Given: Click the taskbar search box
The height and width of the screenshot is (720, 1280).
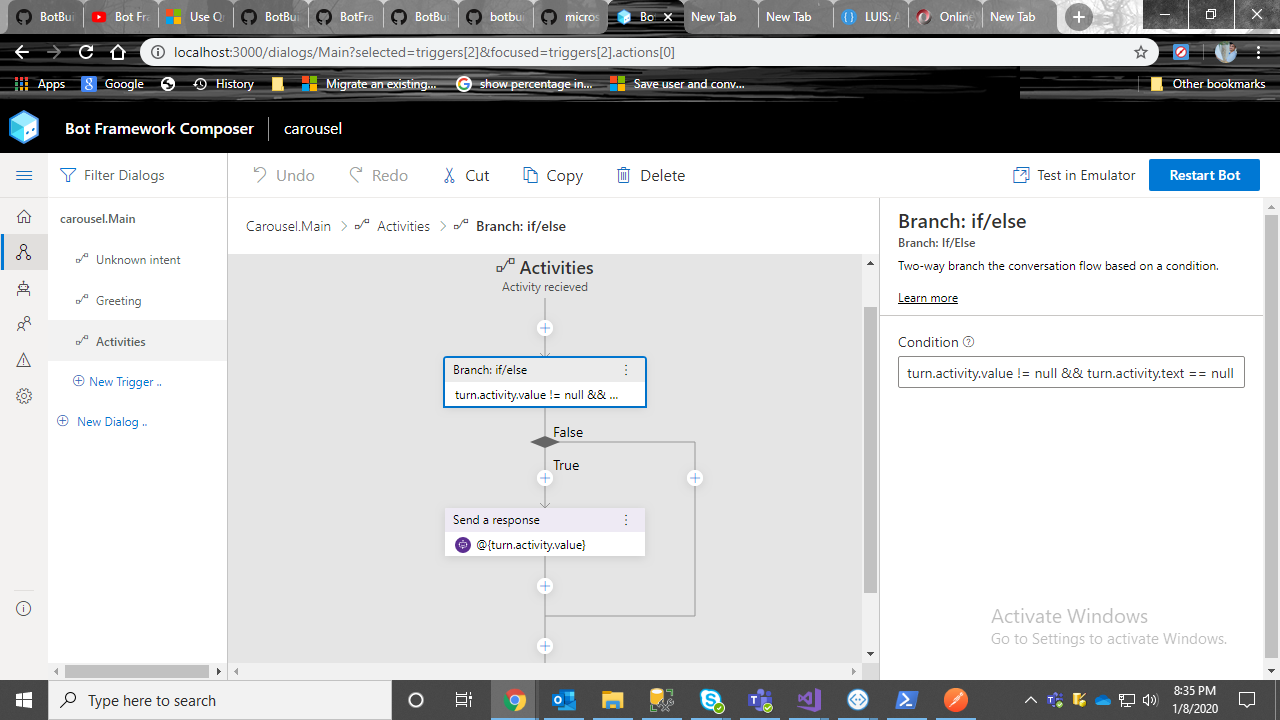Looking at the screenshot, I should click(x=219, y=700).
